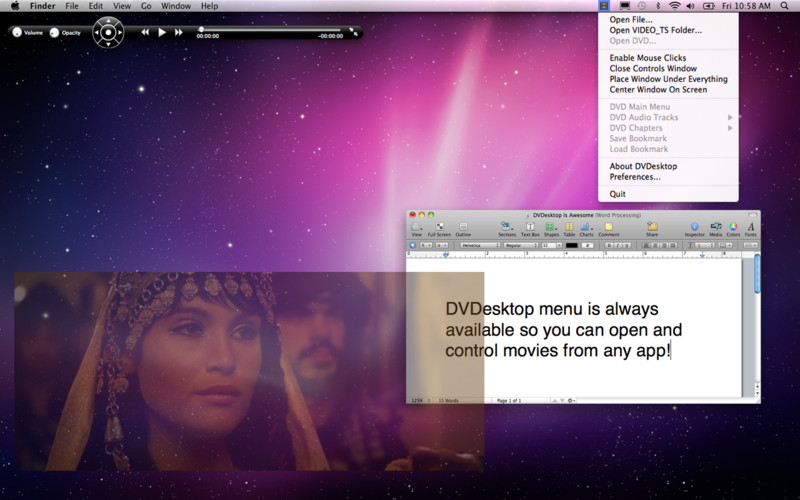Start playback with the play button

162,32
